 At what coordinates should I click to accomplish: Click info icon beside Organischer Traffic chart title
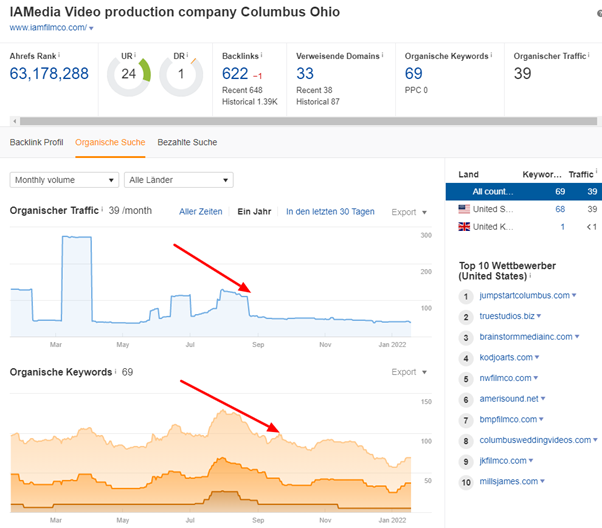point(102,210)
